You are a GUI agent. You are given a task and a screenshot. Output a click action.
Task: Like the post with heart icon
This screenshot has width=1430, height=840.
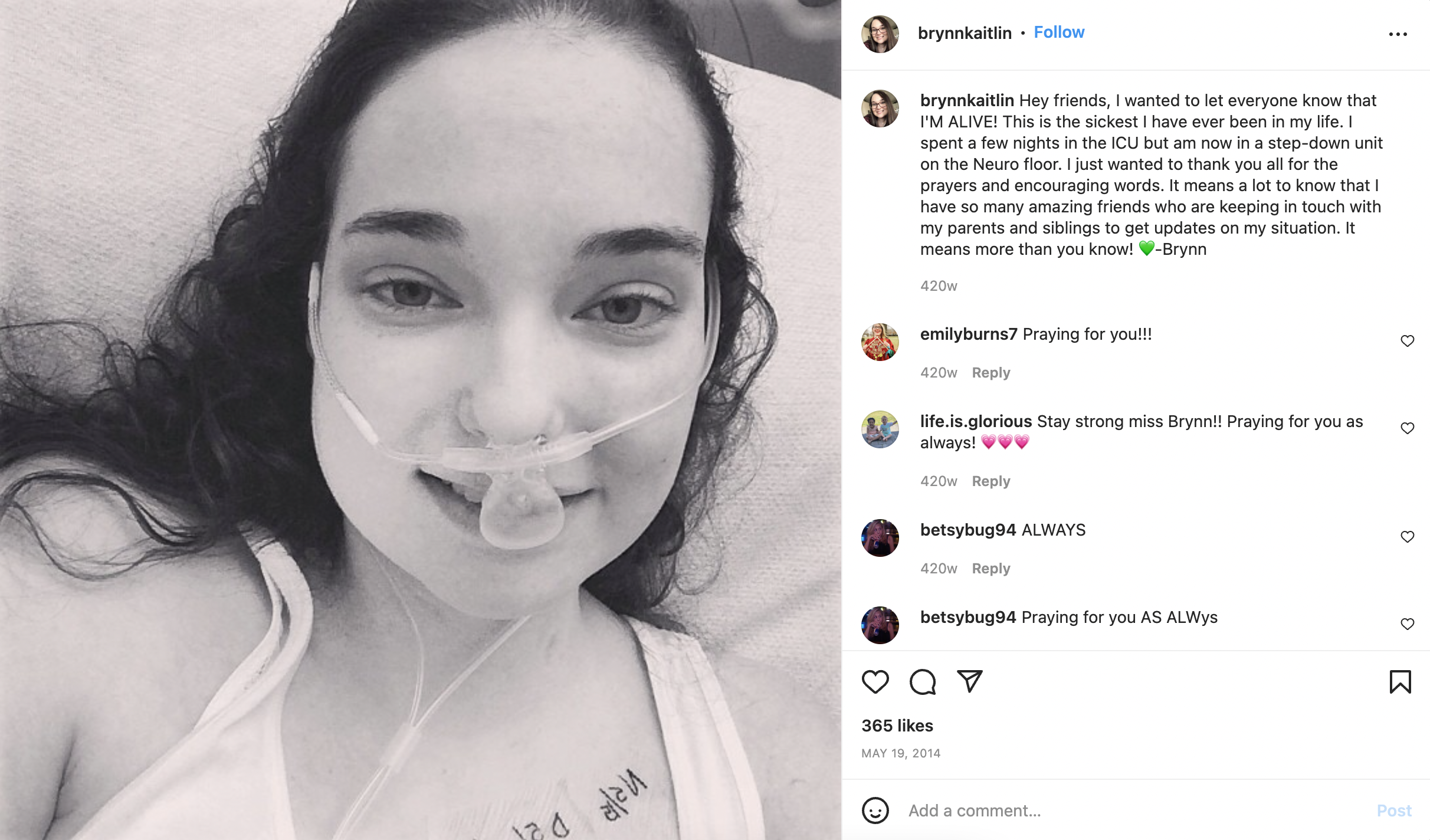coord(875,682)
